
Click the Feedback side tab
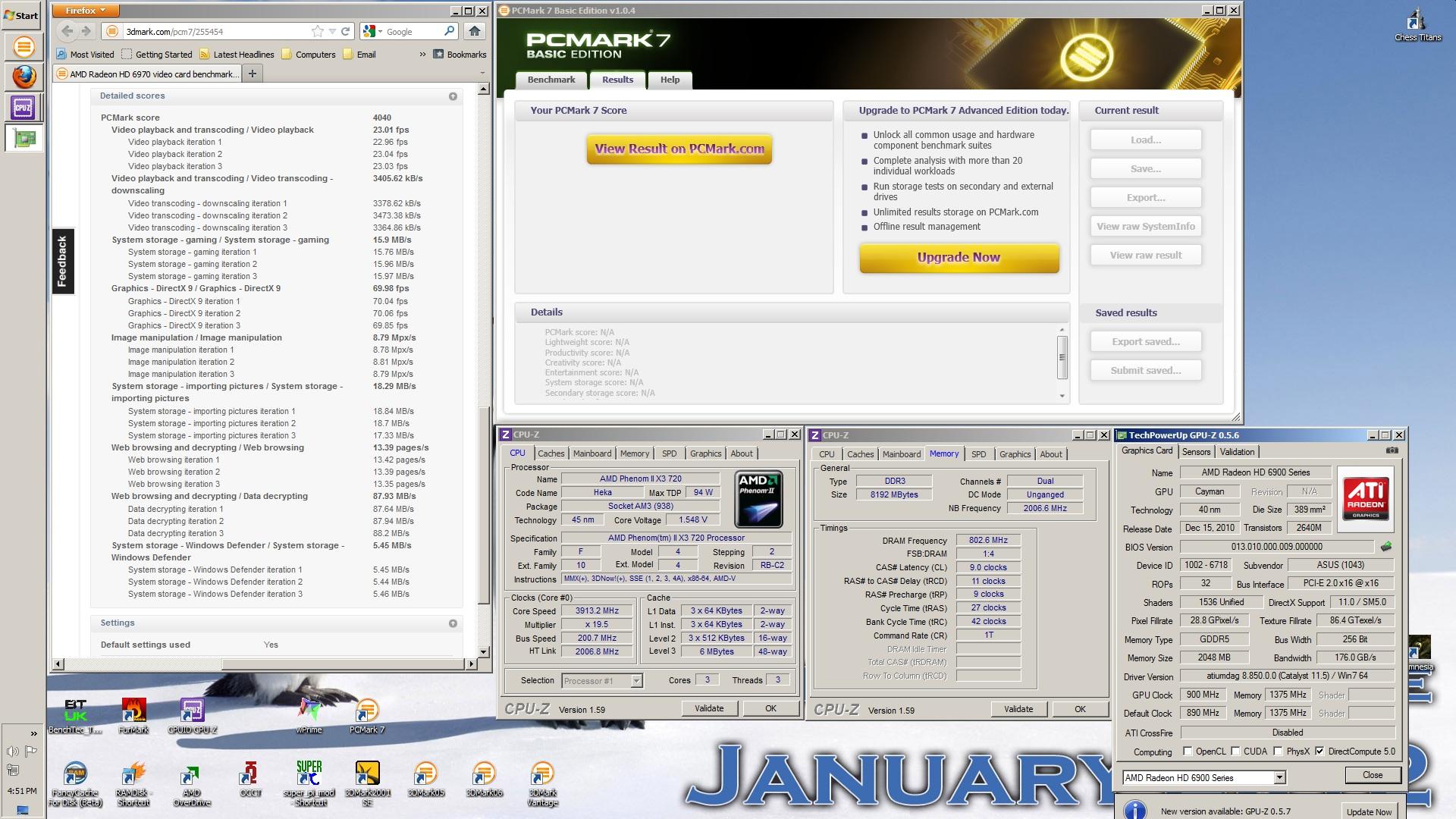point(63,261)
